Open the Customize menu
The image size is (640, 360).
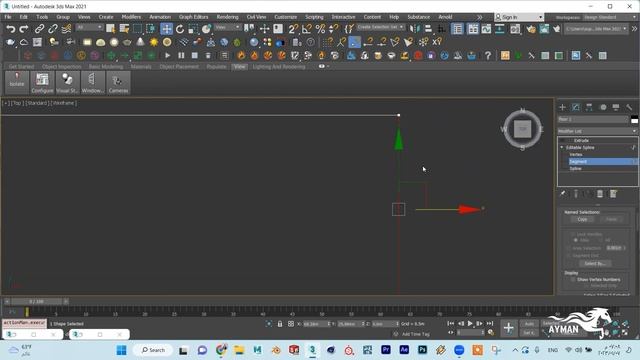(285, 17)
